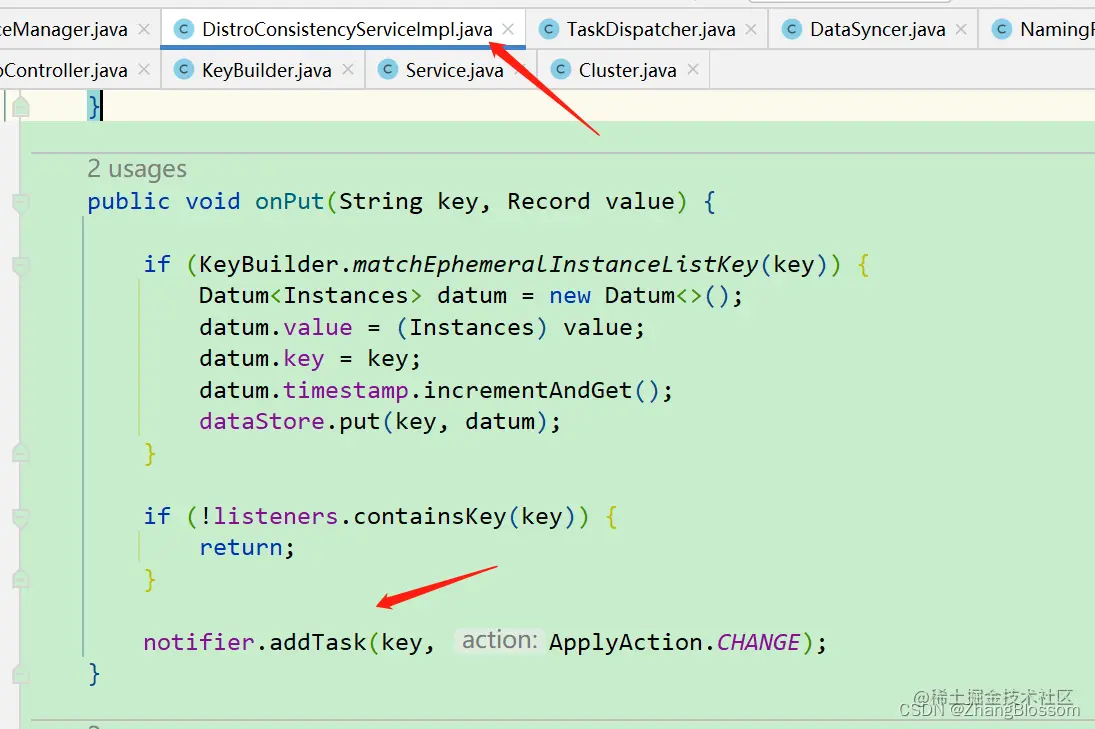Close the DistroConsistencyServiceImpl.java tab

508,29
